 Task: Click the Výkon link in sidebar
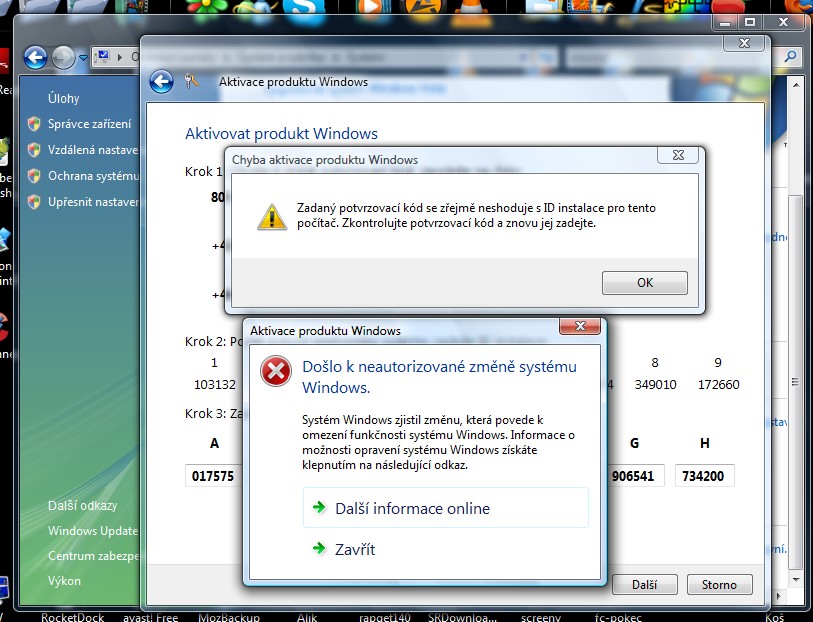click(64, 581)
